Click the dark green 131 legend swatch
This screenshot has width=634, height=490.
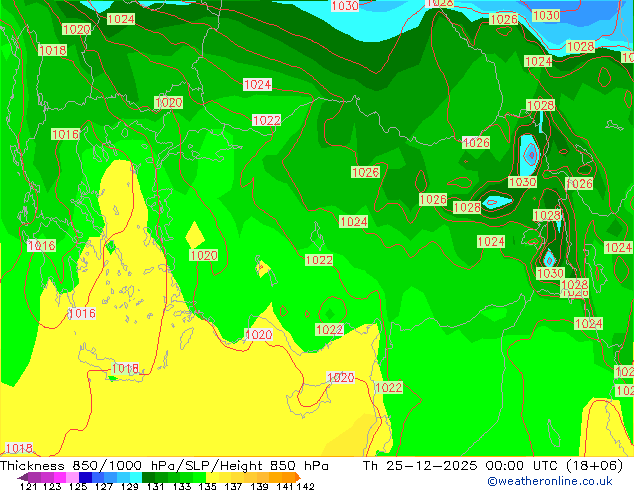148,477
